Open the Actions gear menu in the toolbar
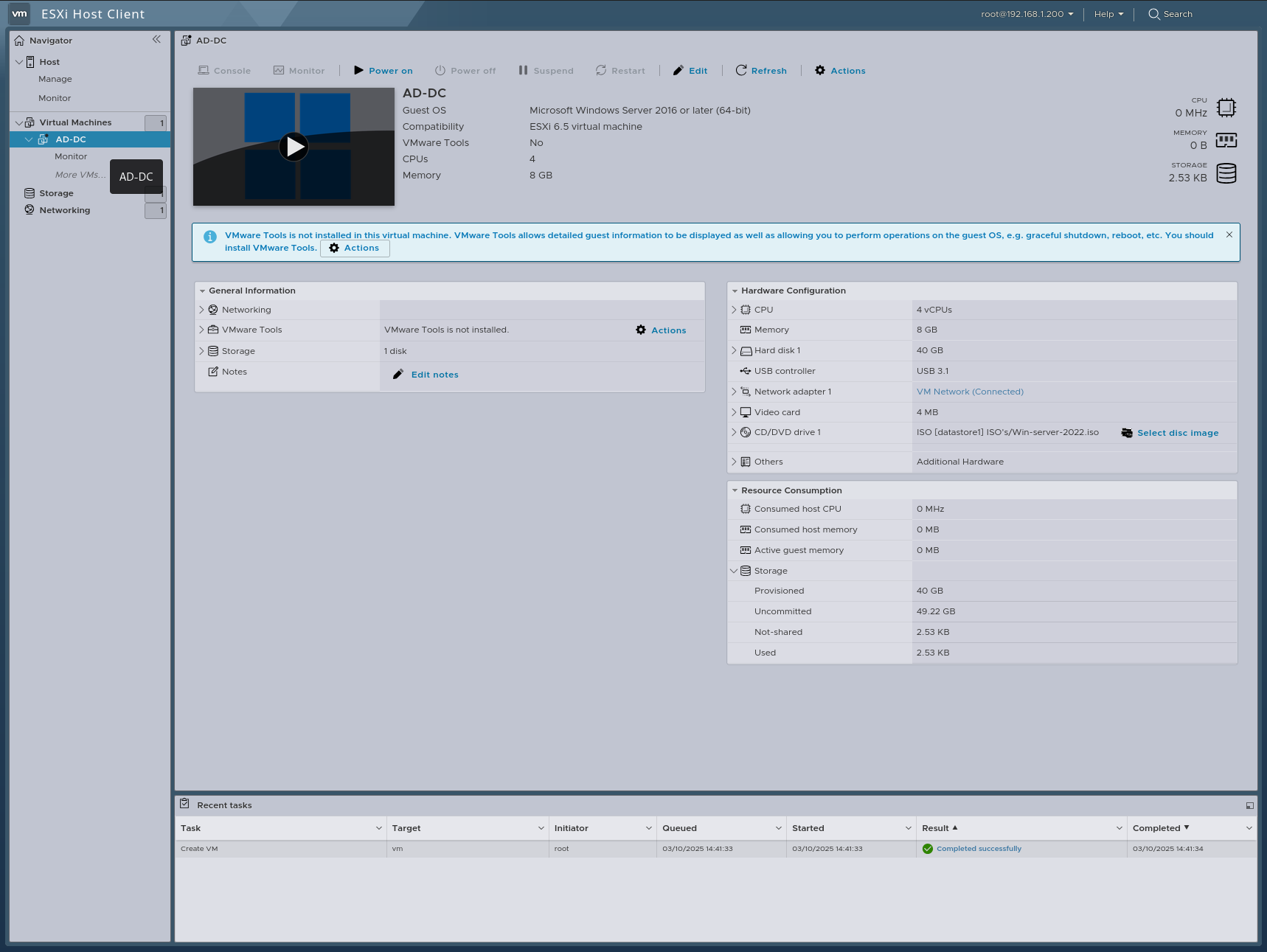 [820, 70]
